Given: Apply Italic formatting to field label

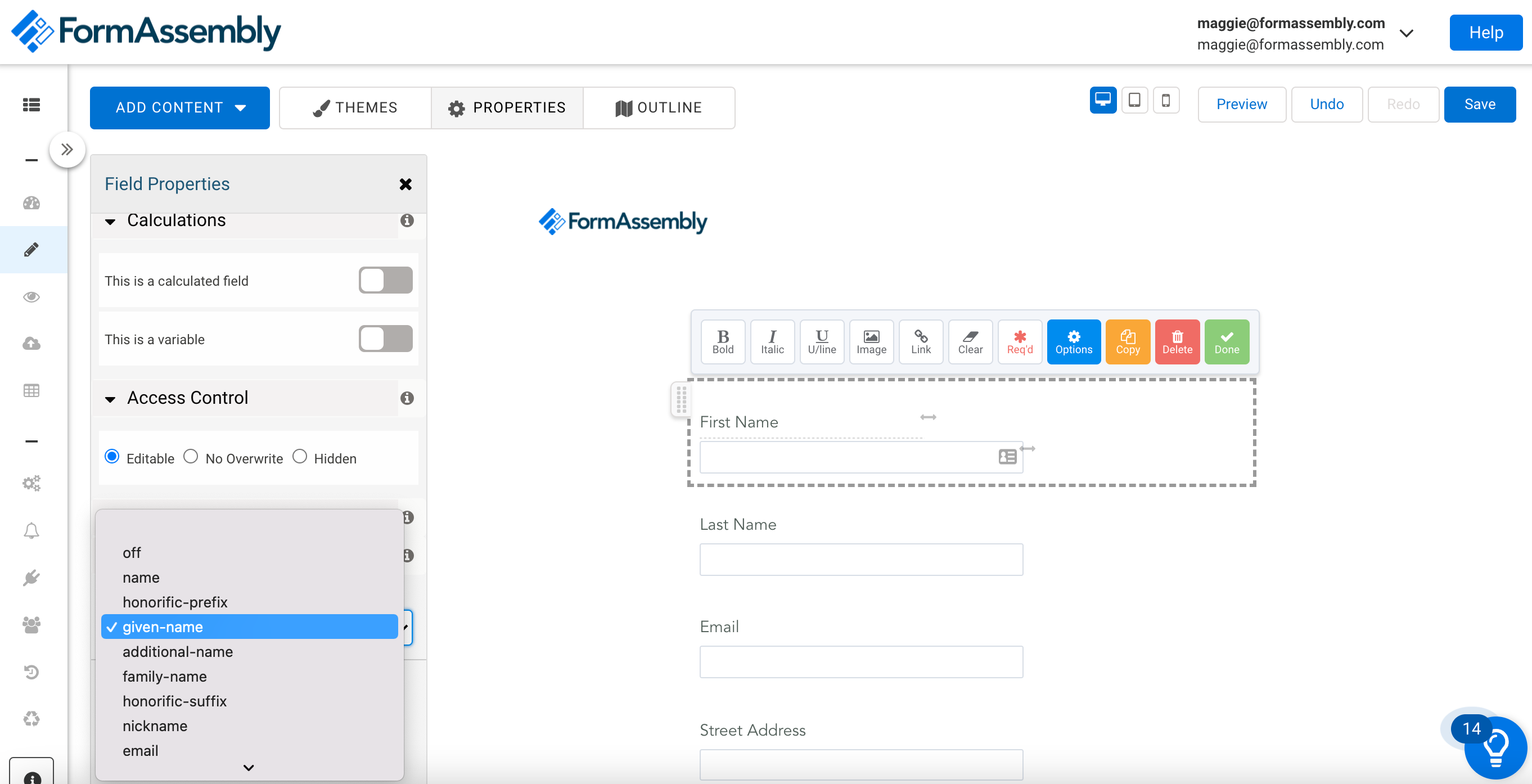Looking at the screenshot, I should (772, 342).
